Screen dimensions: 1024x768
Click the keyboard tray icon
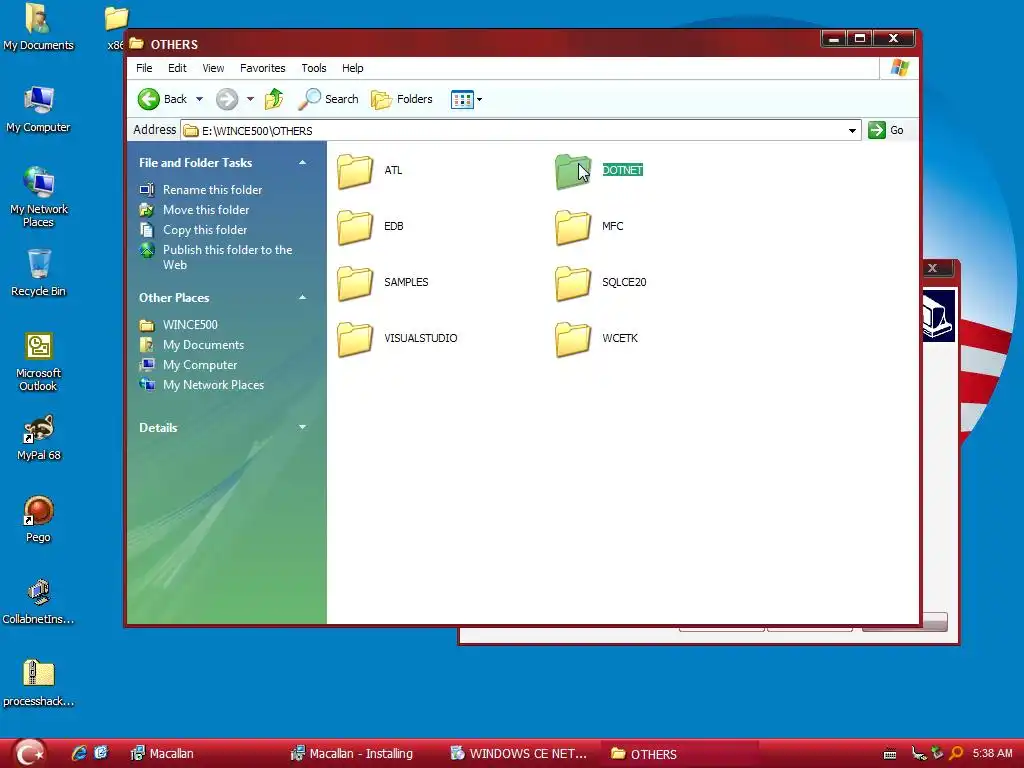[x=889, y=754]
